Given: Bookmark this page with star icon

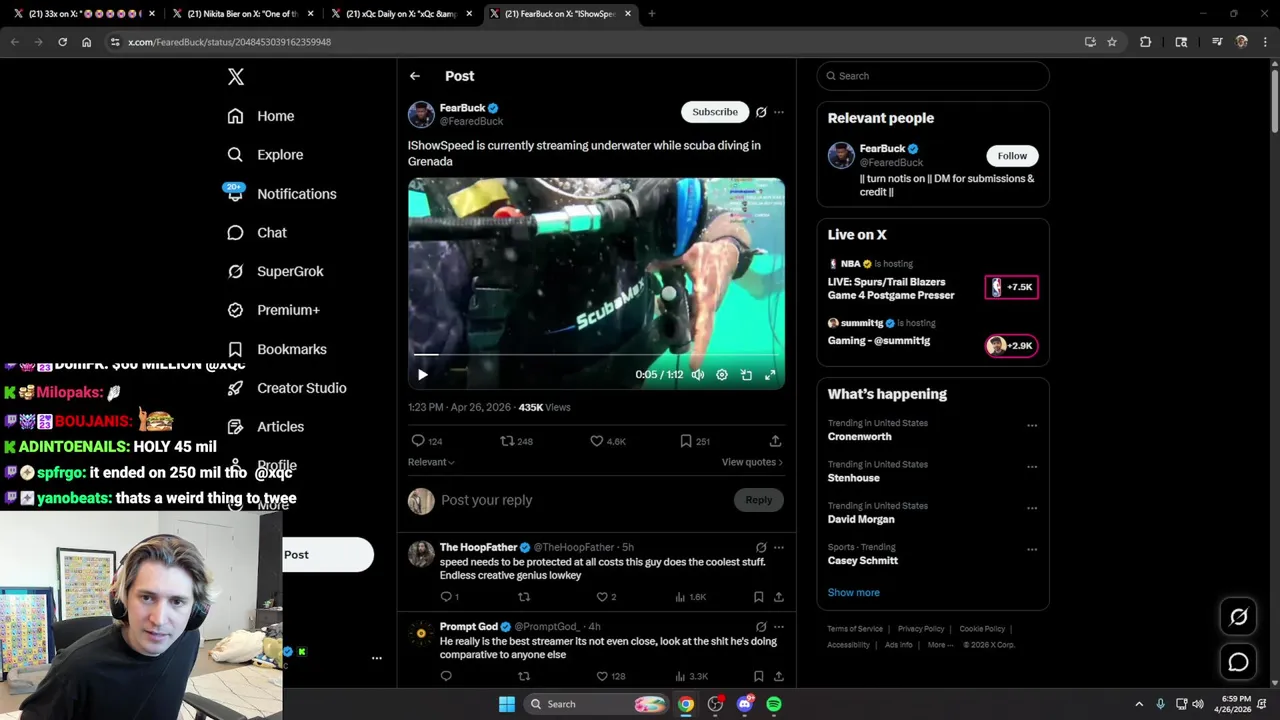Looking at the screenshot, I should [1112, 42].
